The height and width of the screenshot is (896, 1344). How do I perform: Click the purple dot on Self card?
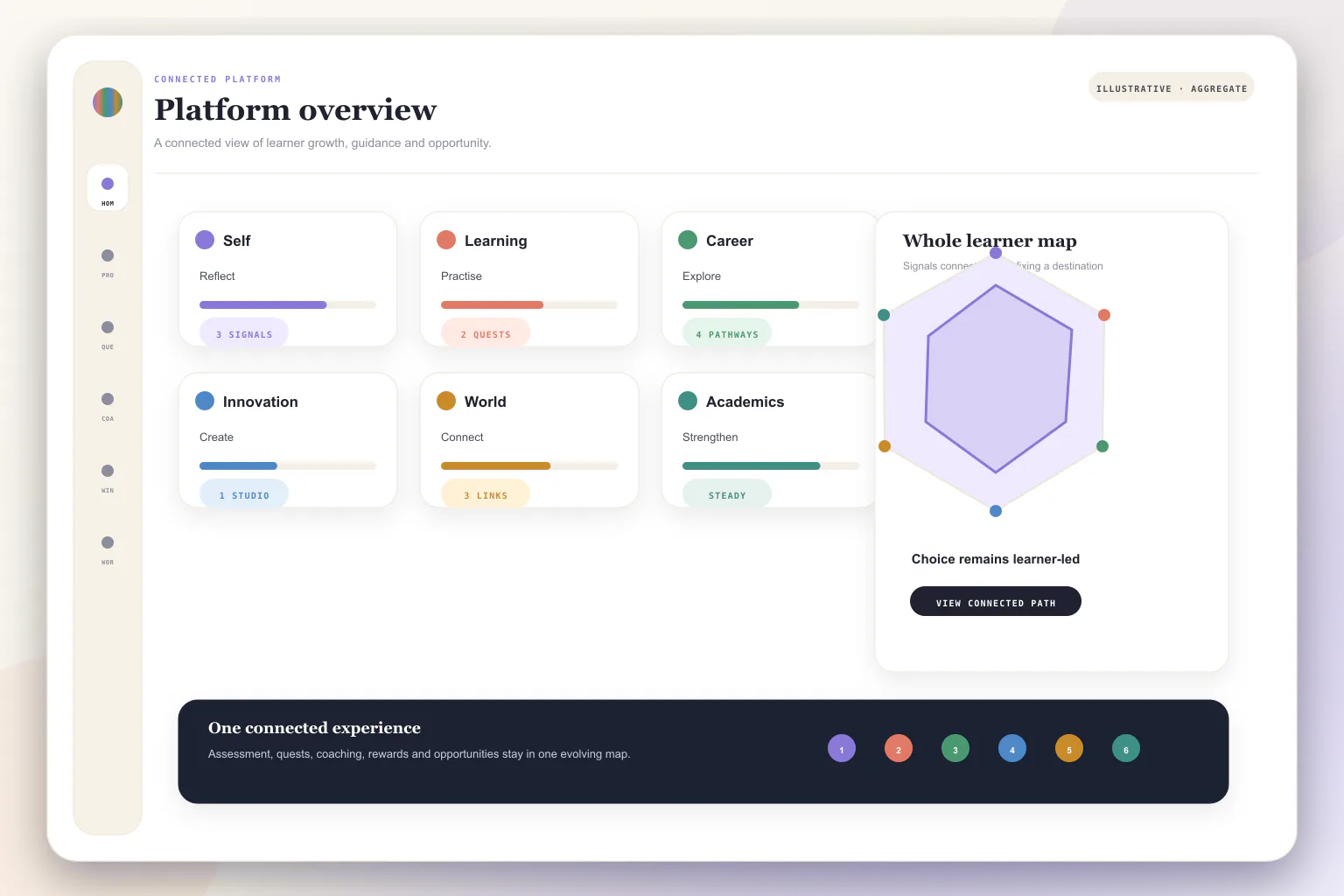(205, 240)
